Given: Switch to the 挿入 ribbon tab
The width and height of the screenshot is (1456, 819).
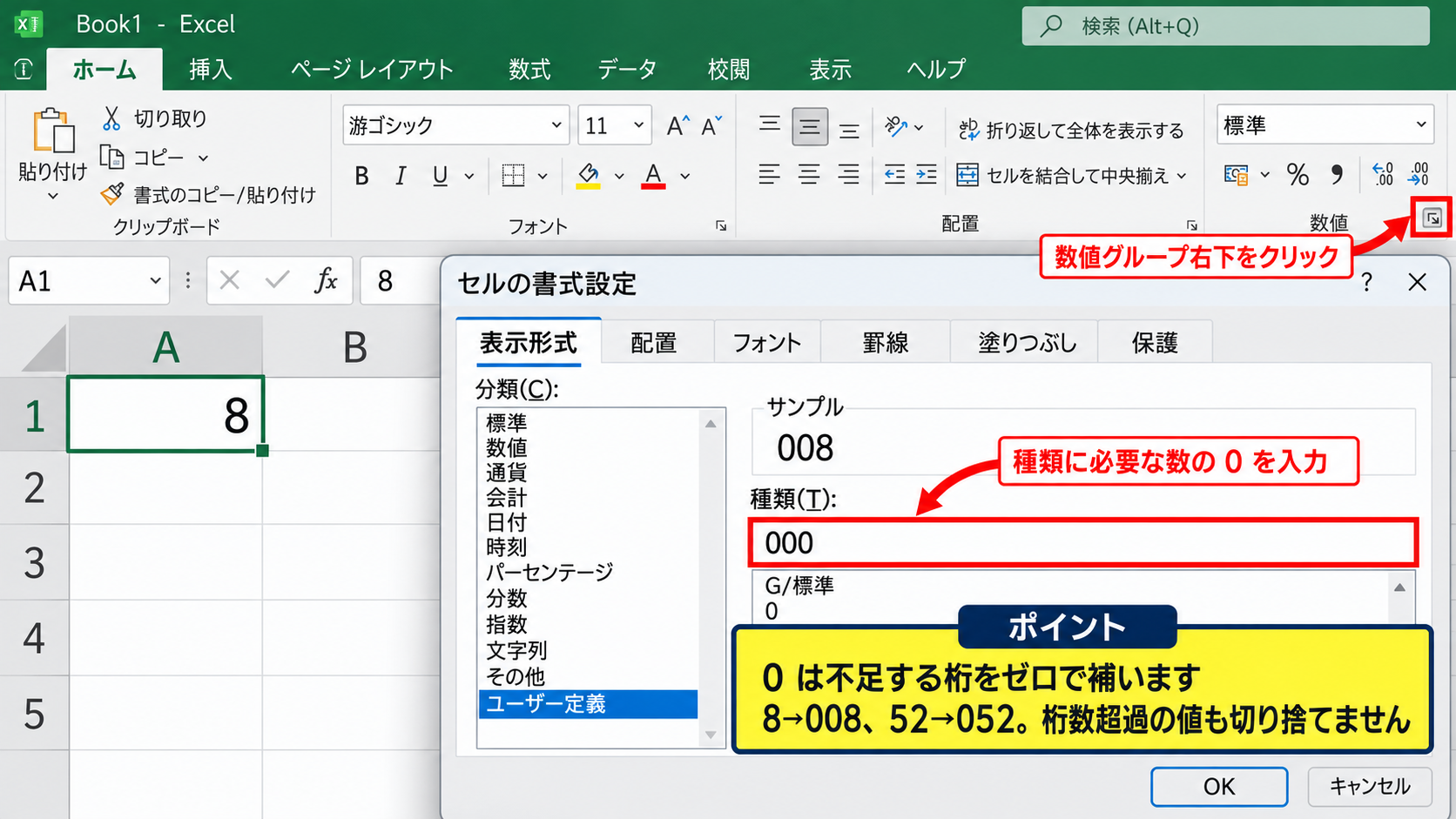Looking at the screenshot, I should (211, 70).
